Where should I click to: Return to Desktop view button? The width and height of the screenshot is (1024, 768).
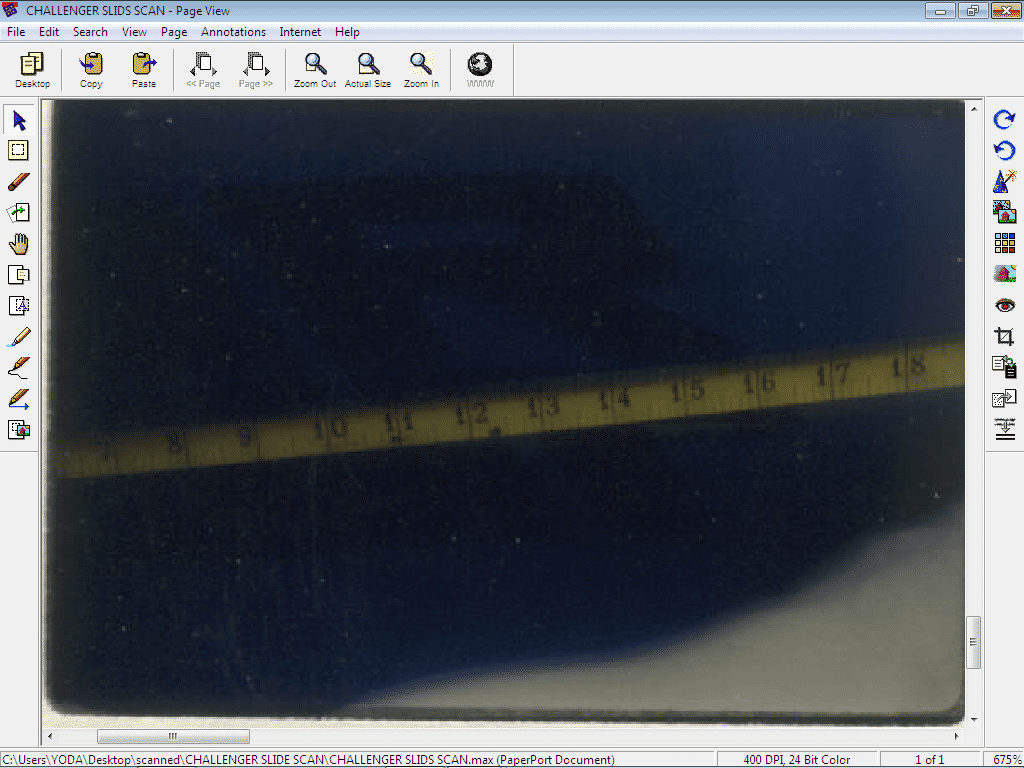coord(32,70)
